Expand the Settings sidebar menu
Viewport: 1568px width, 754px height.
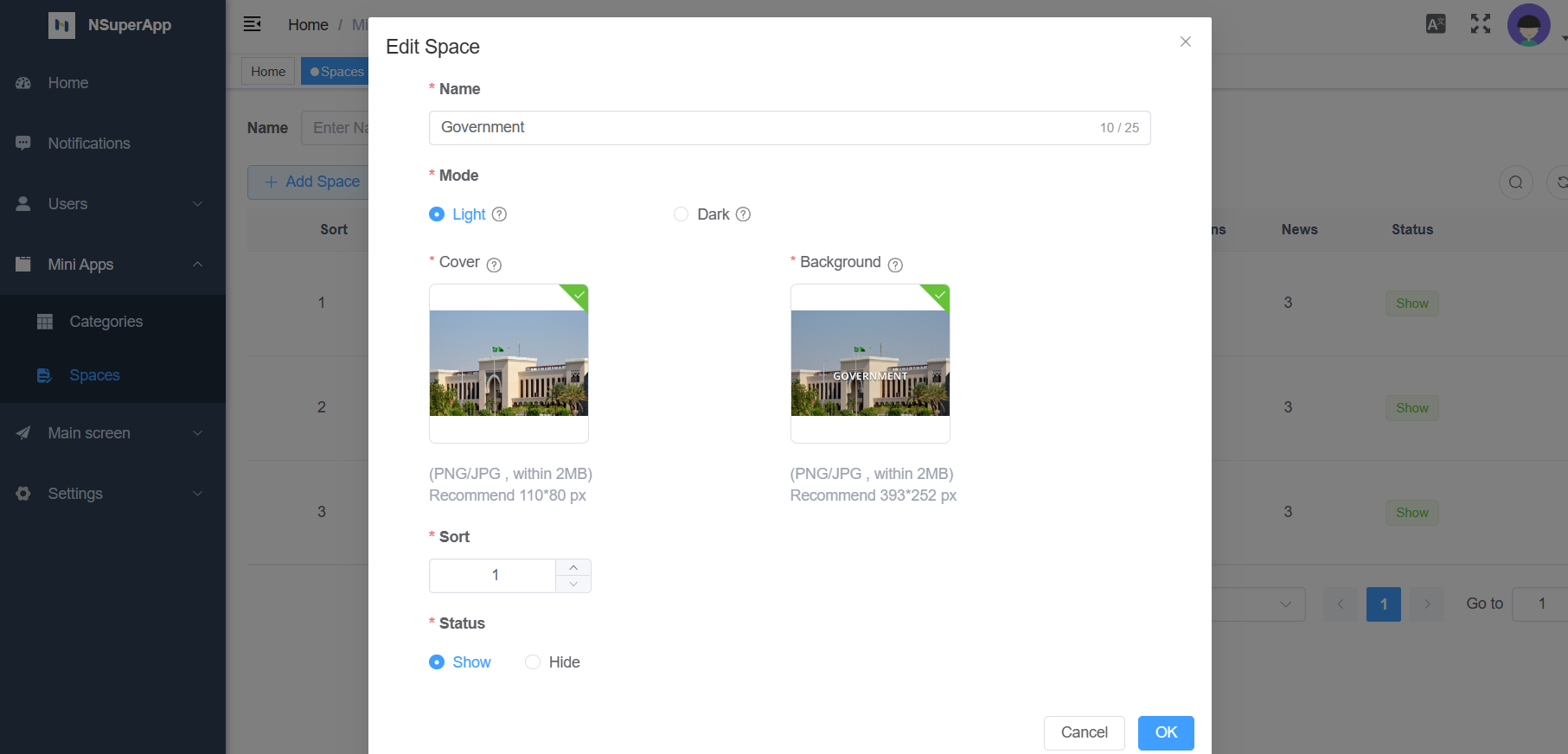coord(112,494)
